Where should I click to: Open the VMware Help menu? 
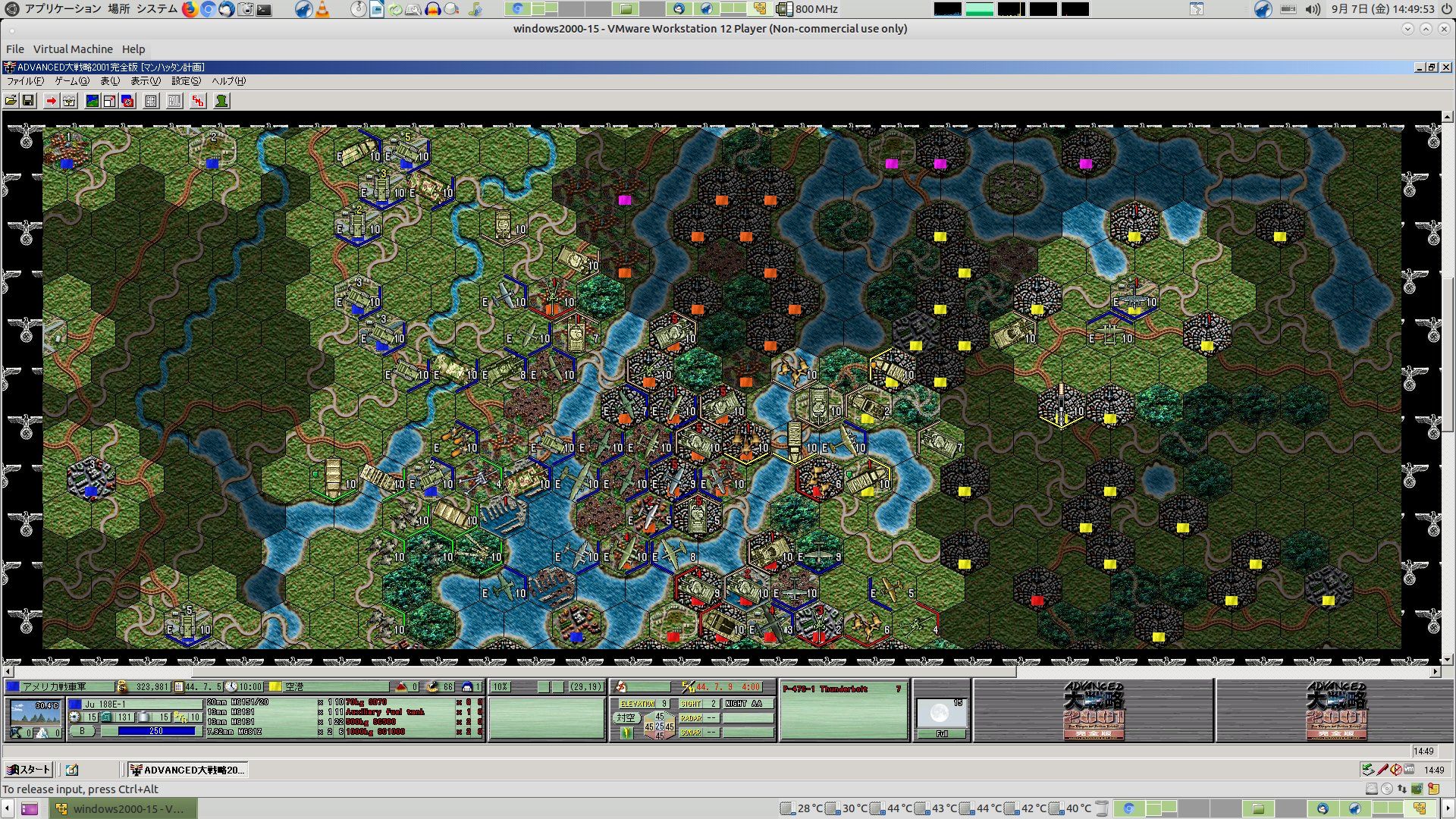click(133, 49)
